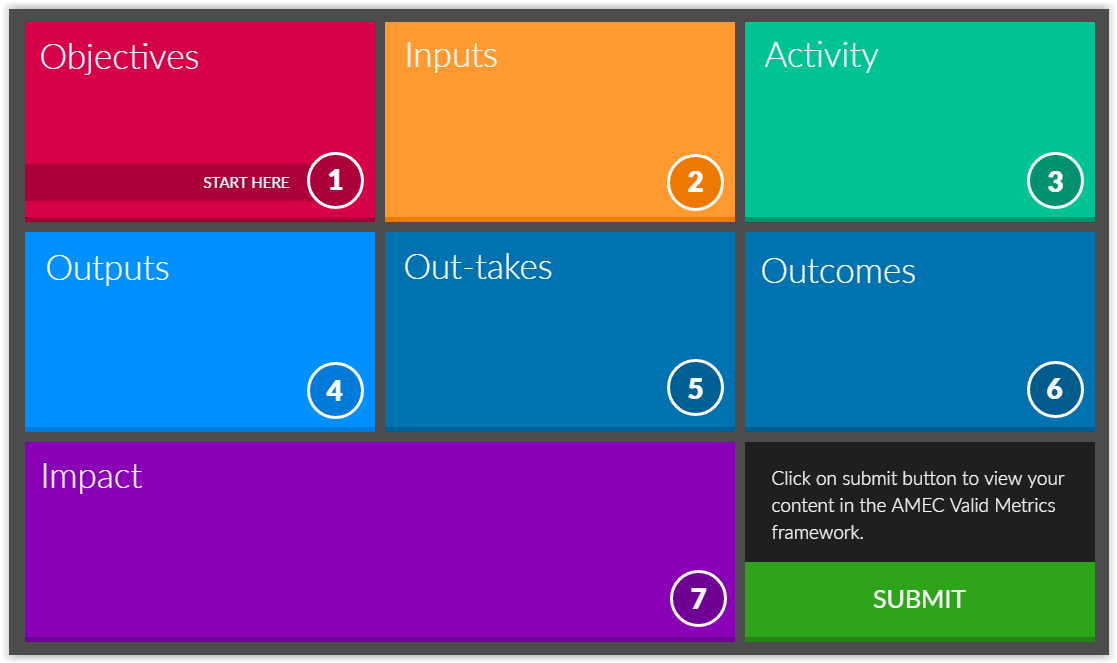Click the circled number 5 icon
This screenshot has width=1117, height=663.
coord(695,388)
